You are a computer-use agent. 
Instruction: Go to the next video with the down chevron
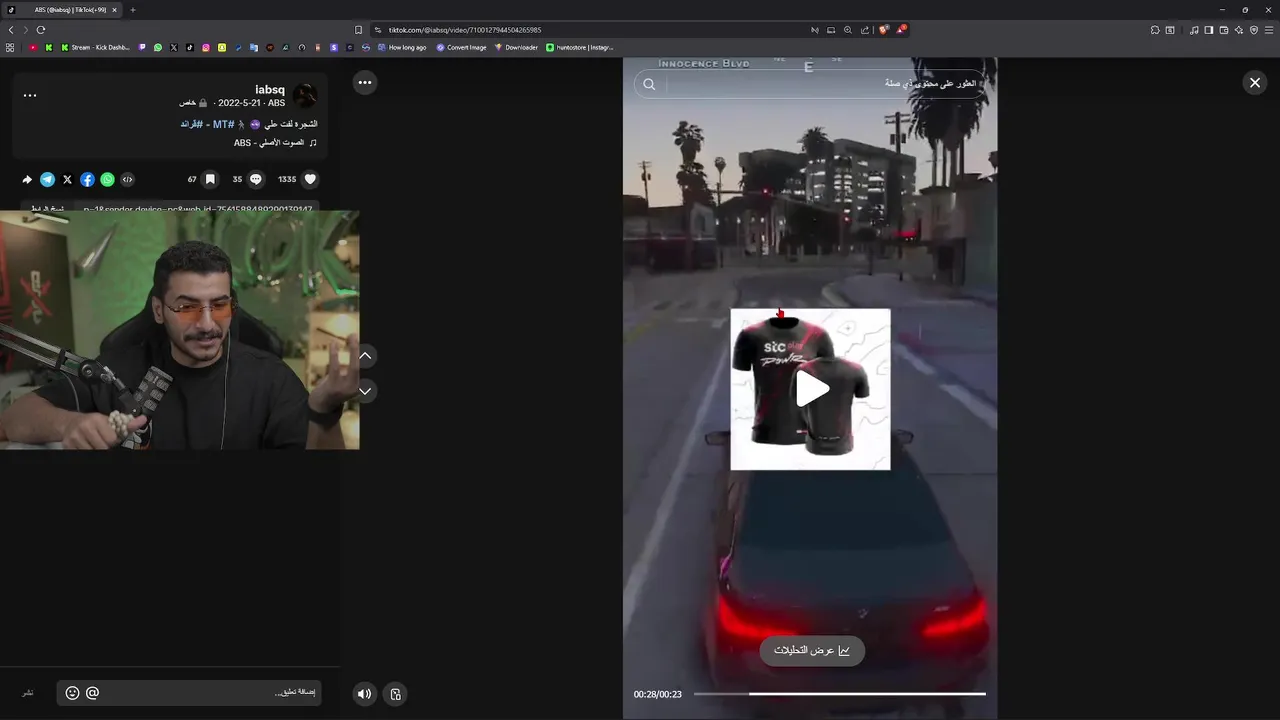click(x=365, y=391)
